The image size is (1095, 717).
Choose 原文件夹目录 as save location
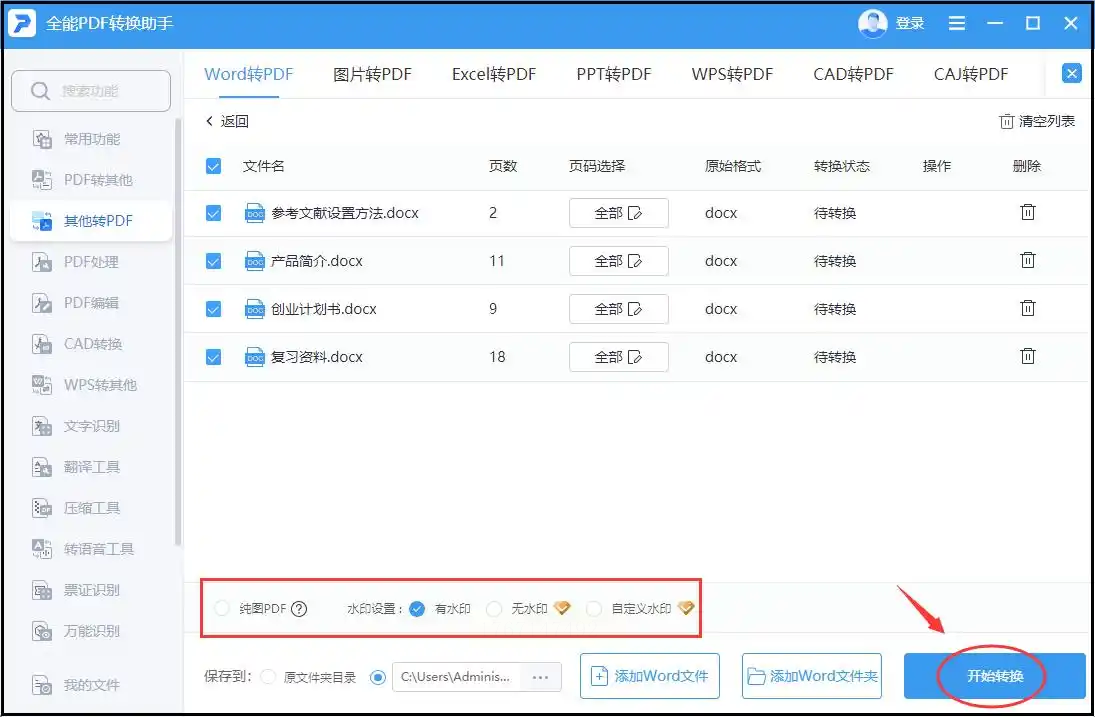[x=268, y=677]
